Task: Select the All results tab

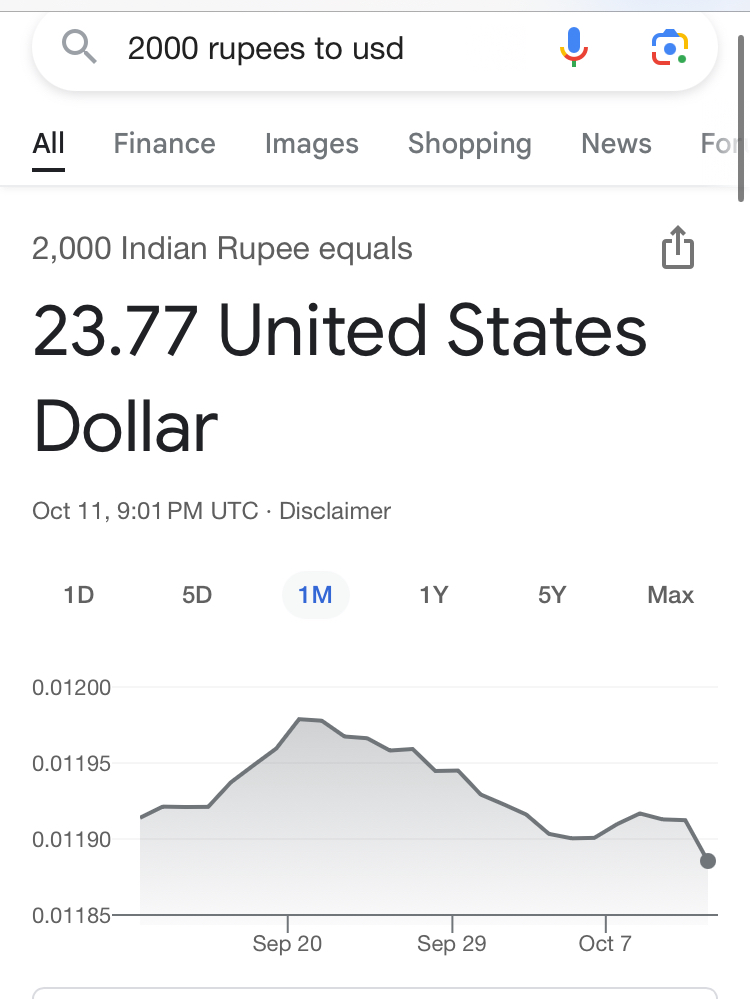Action: (48, 144)
